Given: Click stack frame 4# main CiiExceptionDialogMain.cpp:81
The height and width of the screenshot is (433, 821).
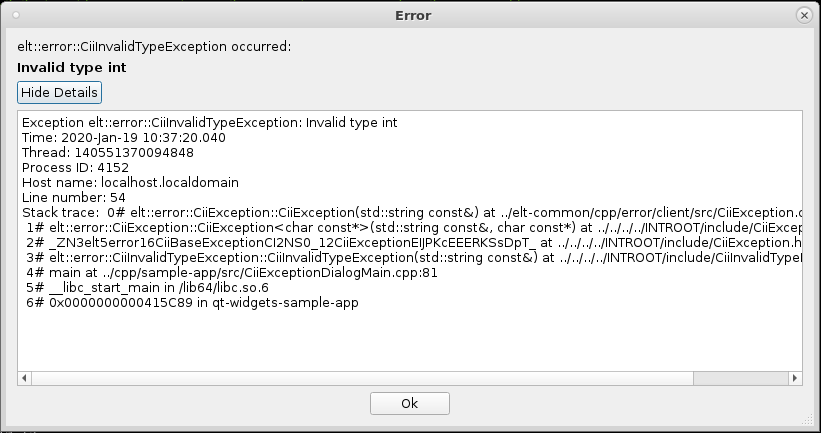Looking at the screenshot, I should point(226,272).
